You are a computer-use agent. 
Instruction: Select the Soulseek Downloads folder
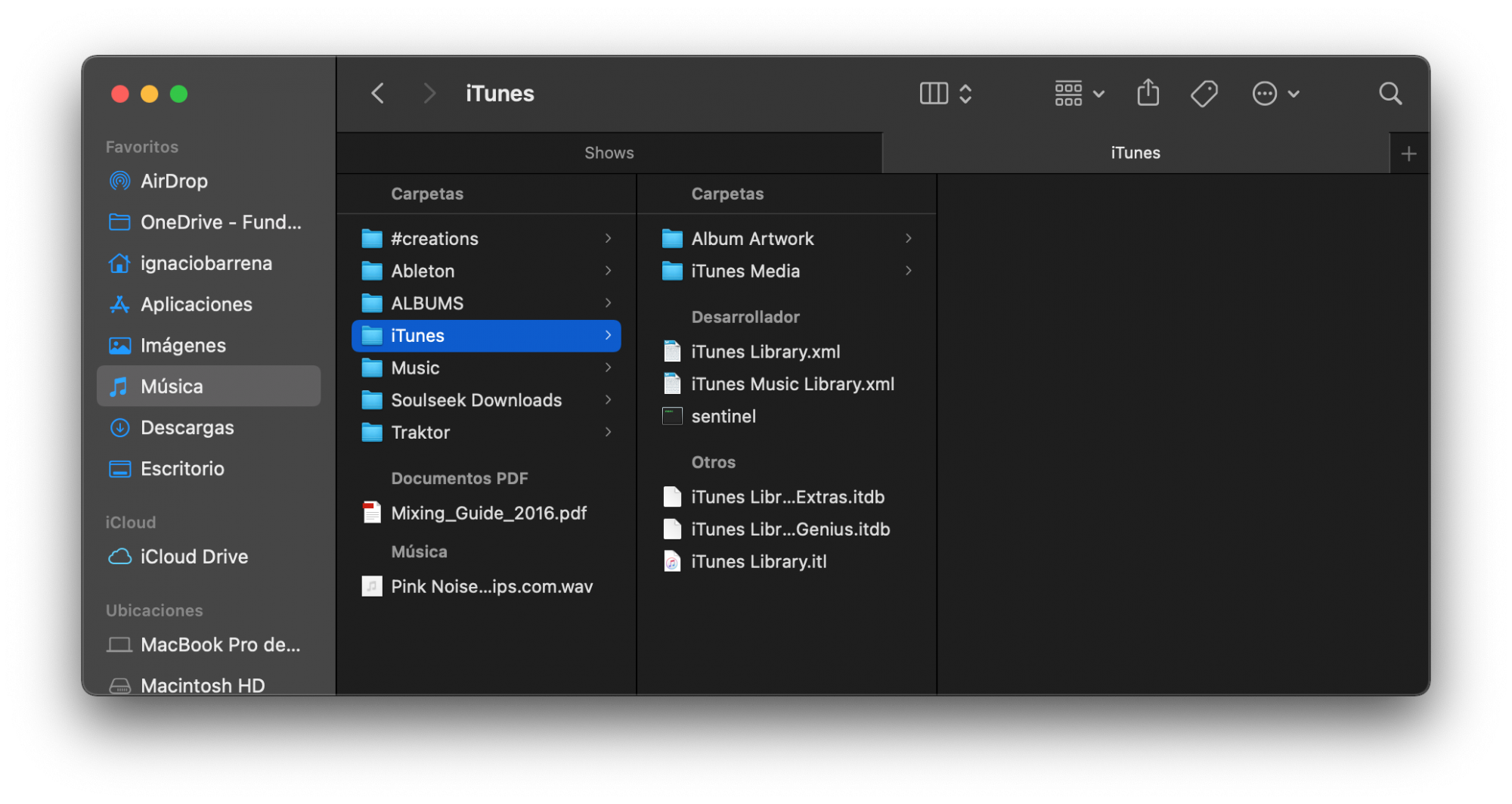pos(486,400)
